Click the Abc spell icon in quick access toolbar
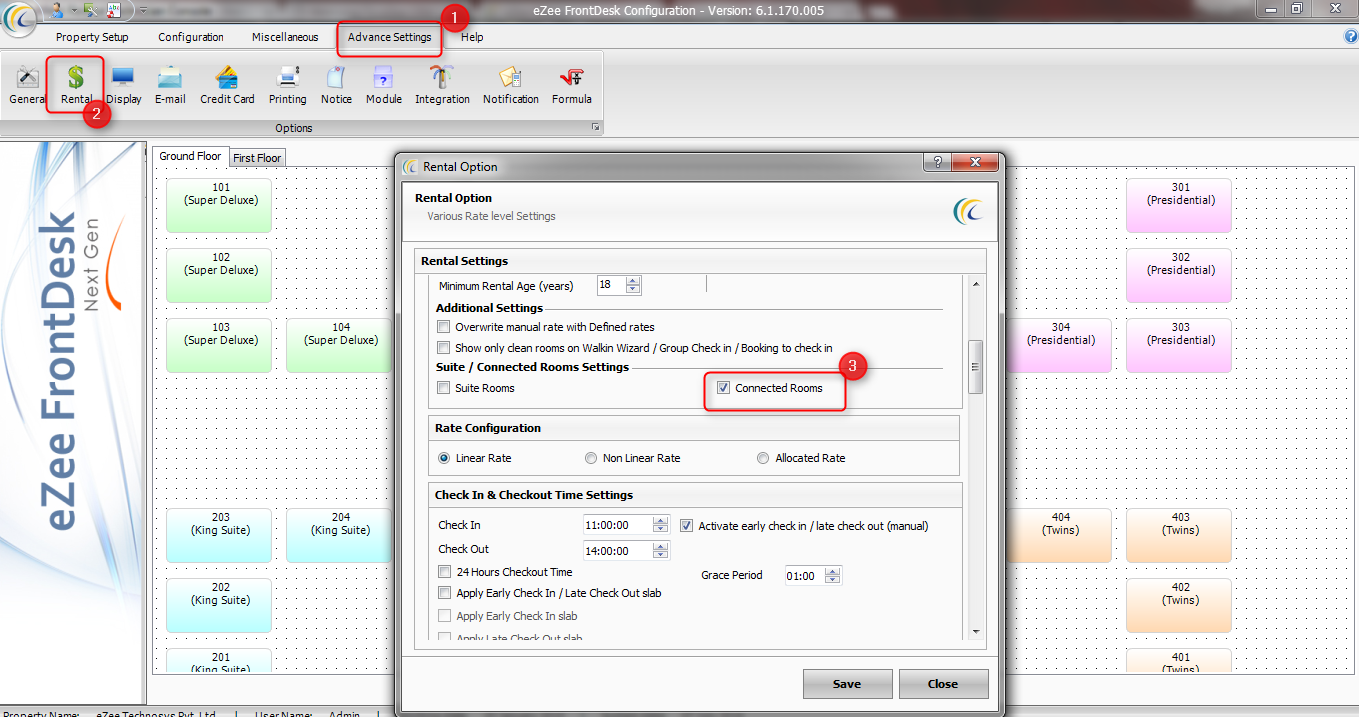 113,9
